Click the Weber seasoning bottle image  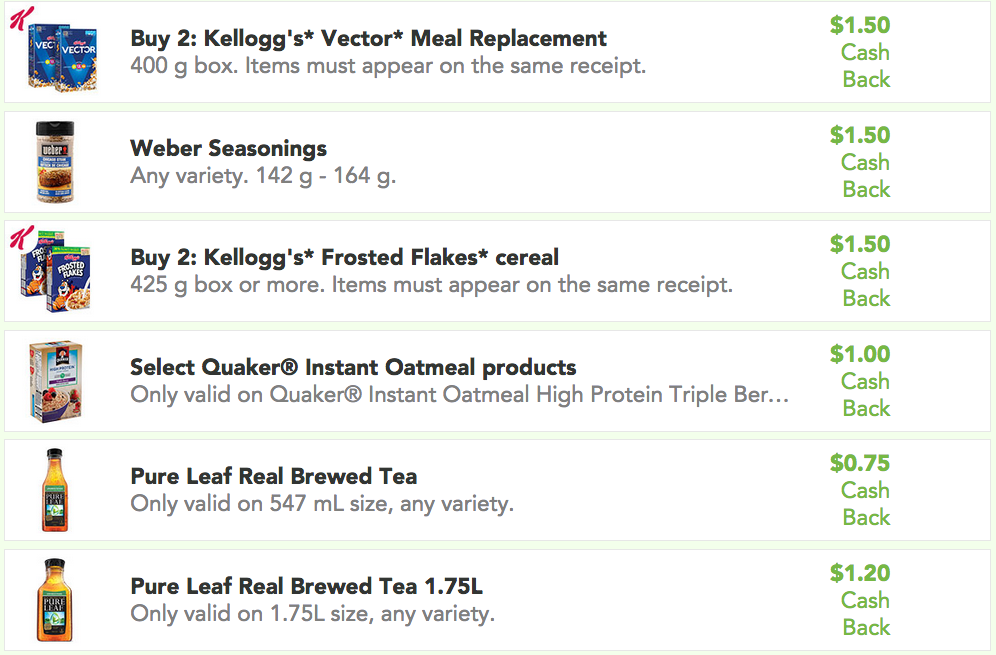[55, 162]
